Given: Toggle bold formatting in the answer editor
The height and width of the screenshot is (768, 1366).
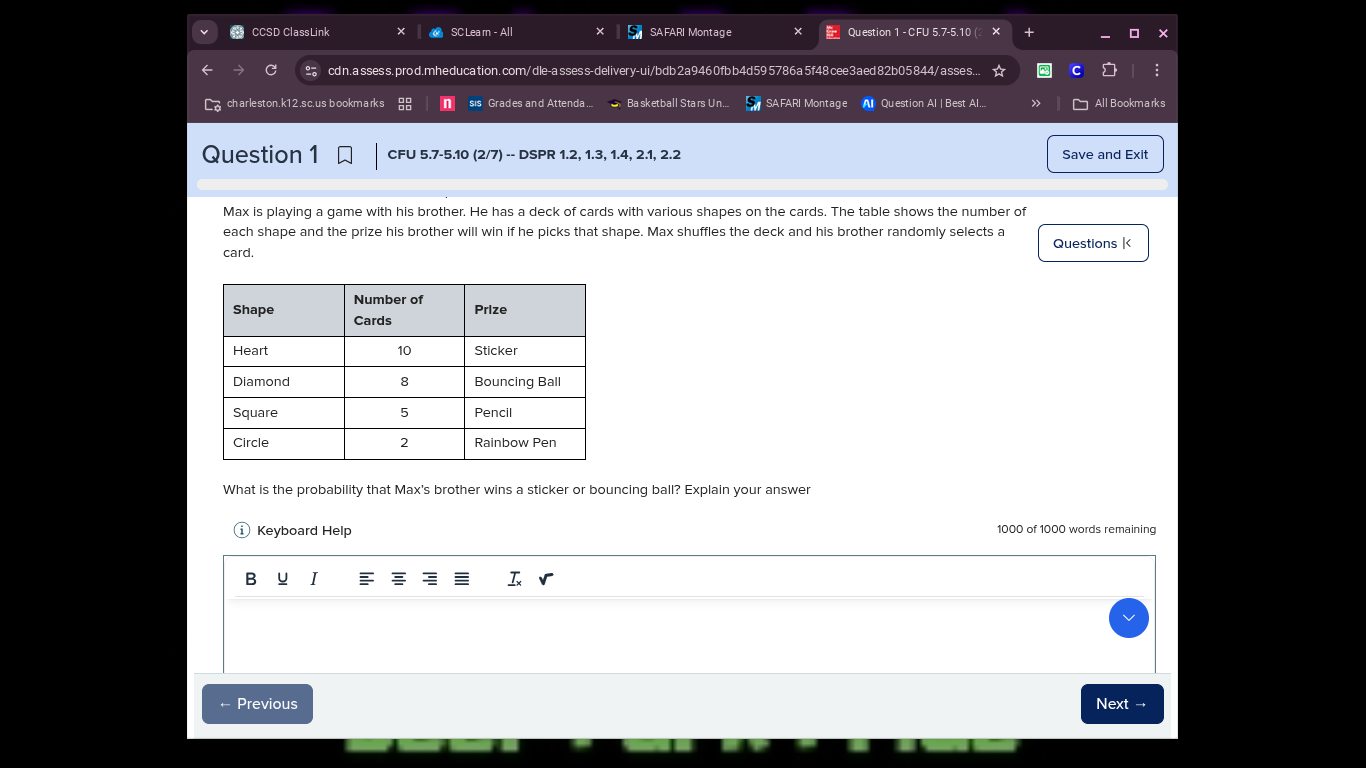Looking at the screenshot, I should (x=251, y=579).
